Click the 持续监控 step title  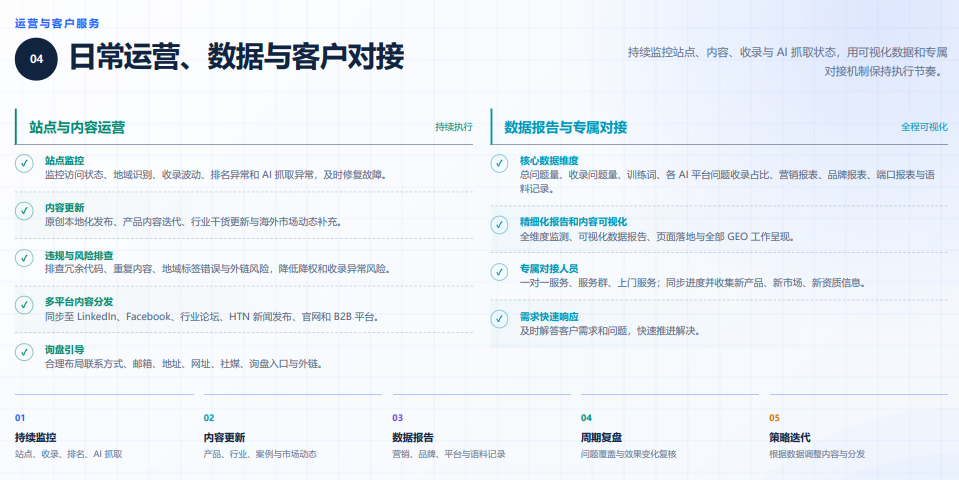tap(35, 438)
